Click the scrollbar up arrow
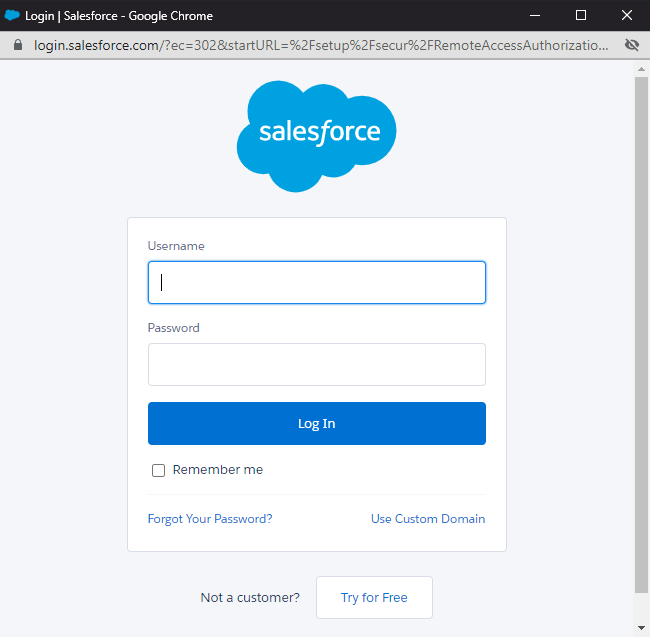The image size is (650, 637). click(641, 68)
